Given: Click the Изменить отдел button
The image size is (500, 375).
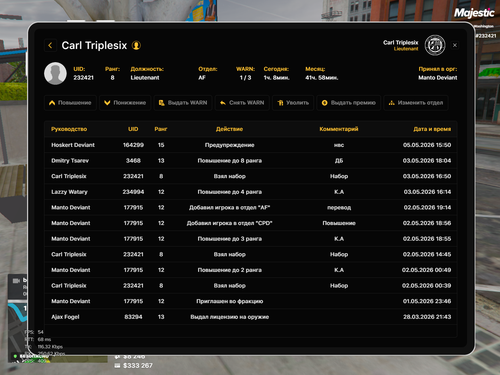Looking at the screenshot, I should pos(416,103).
